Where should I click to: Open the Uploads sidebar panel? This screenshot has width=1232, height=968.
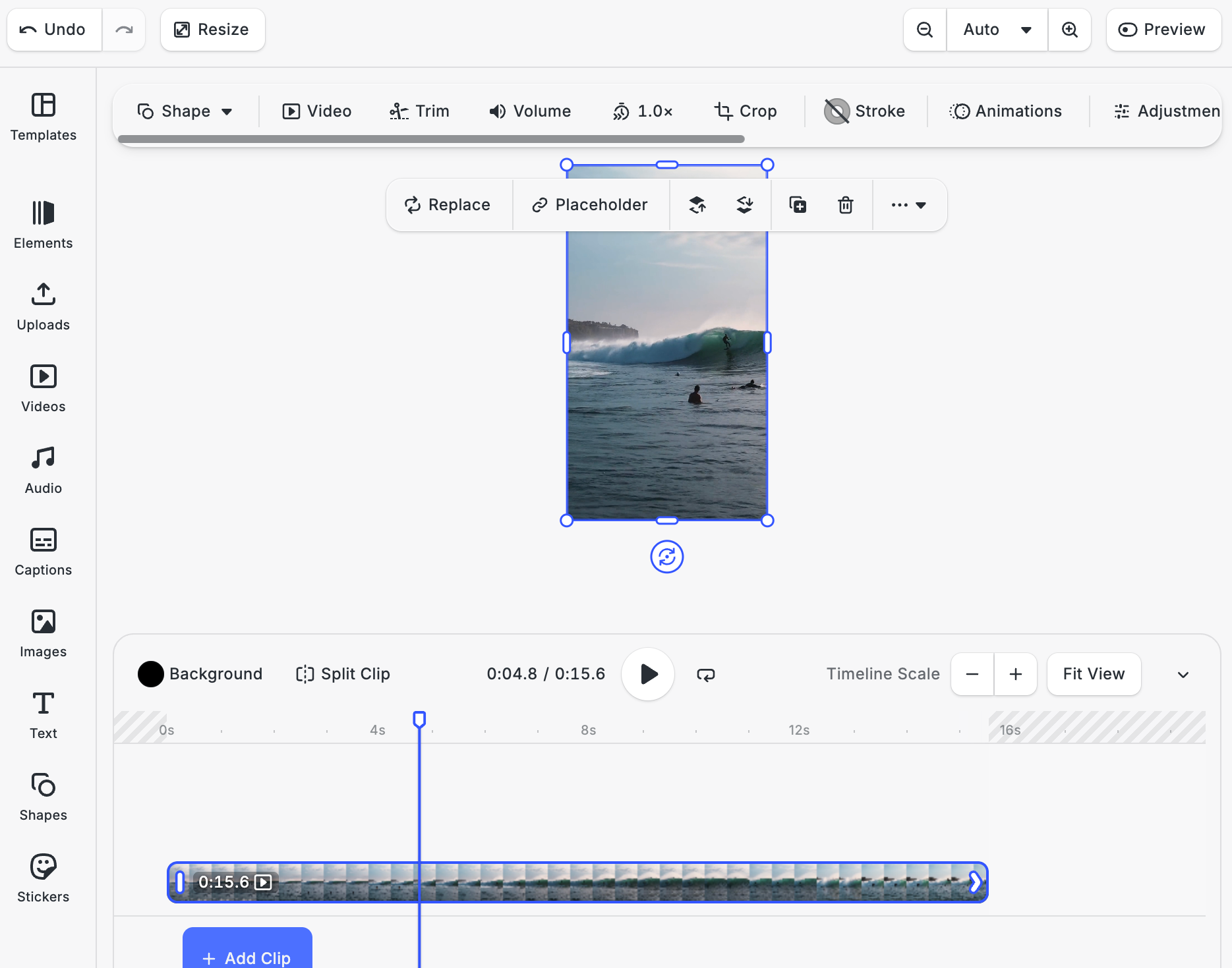click(x=44, y=307)
